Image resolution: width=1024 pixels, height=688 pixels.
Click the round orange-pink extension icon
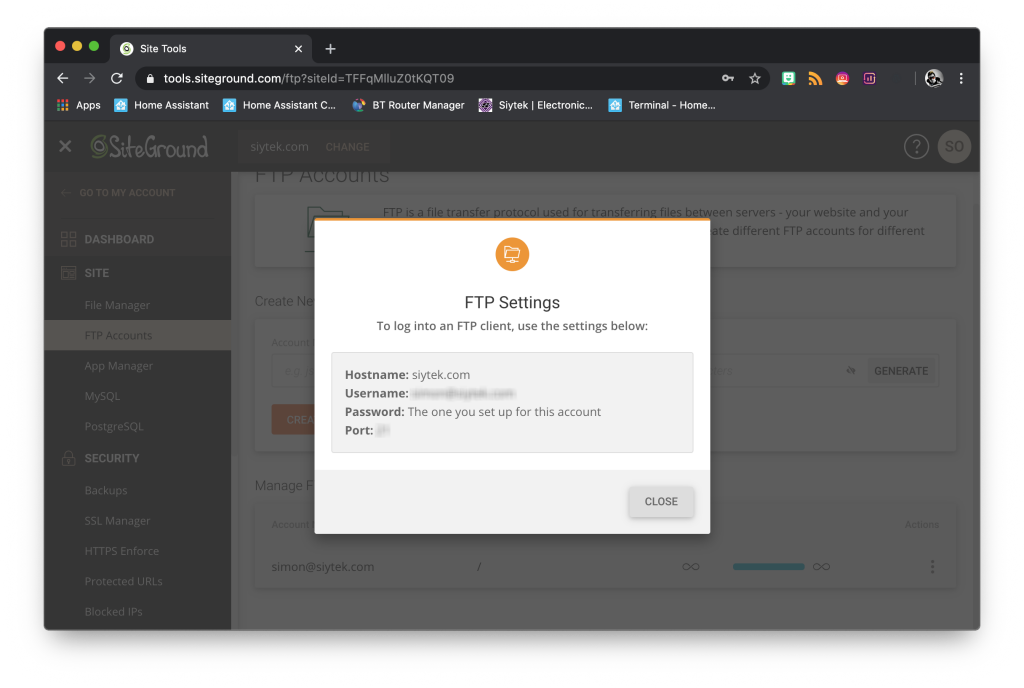842,78
